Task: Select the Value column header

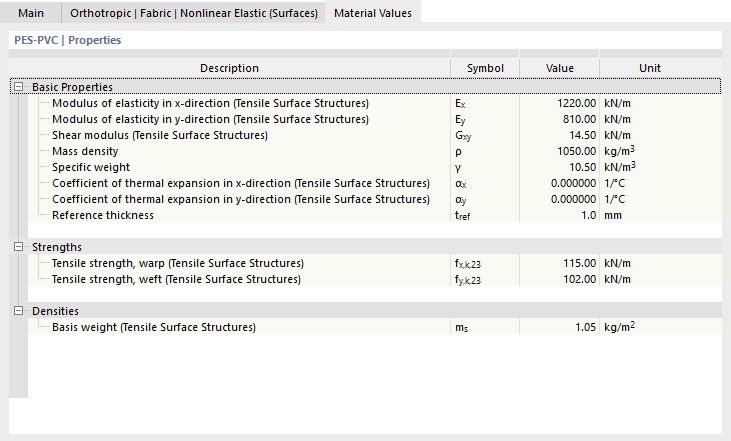Action: coord(559,68)
